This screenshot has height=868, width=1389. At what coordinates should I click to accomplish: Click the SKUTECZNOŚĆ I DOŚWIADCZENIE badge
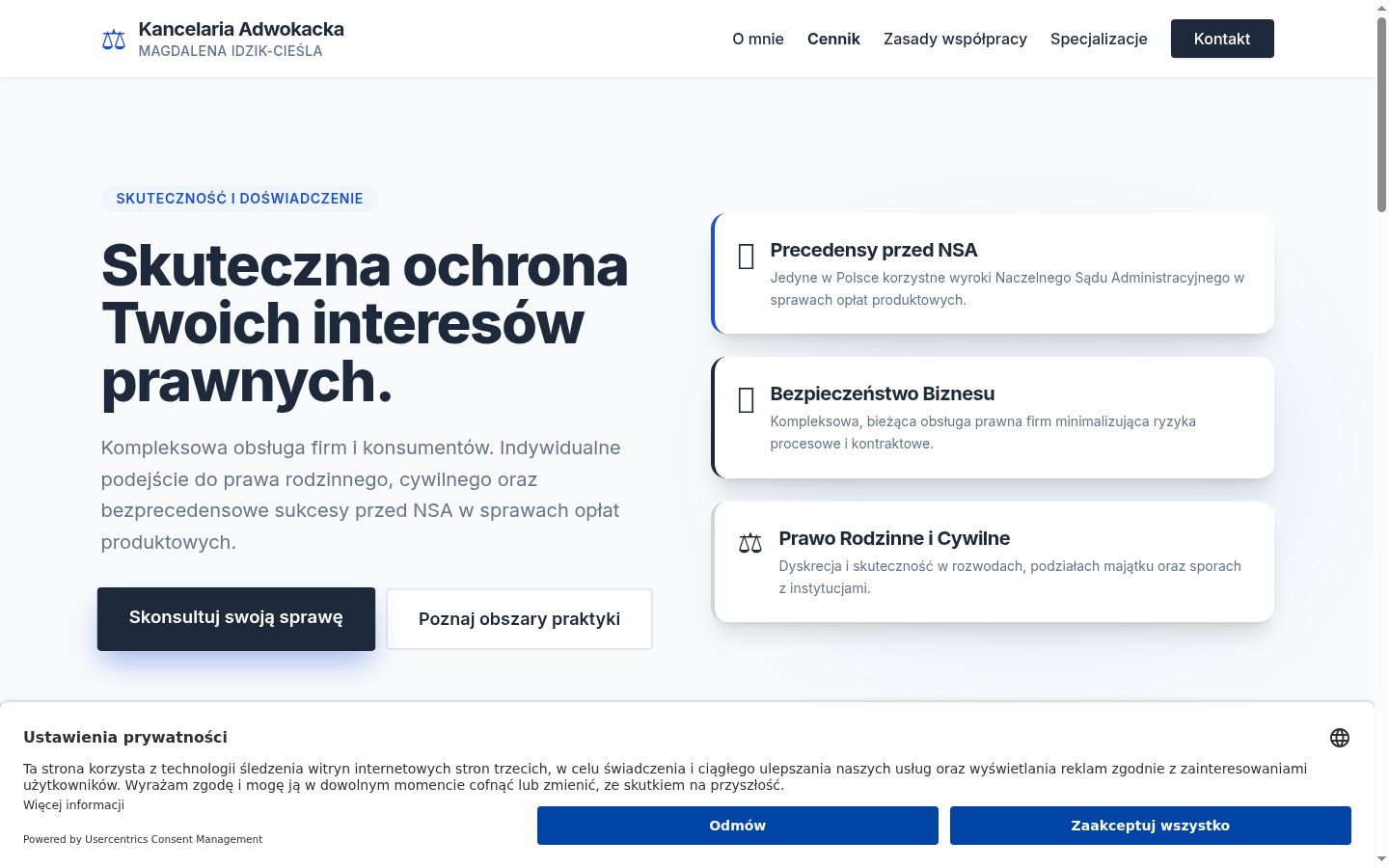click(240, 199)
